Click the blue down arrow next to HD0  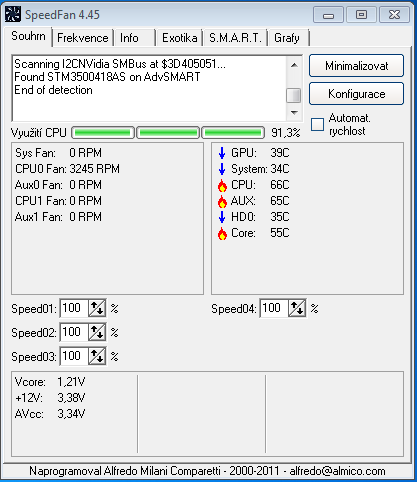[222, 217]
